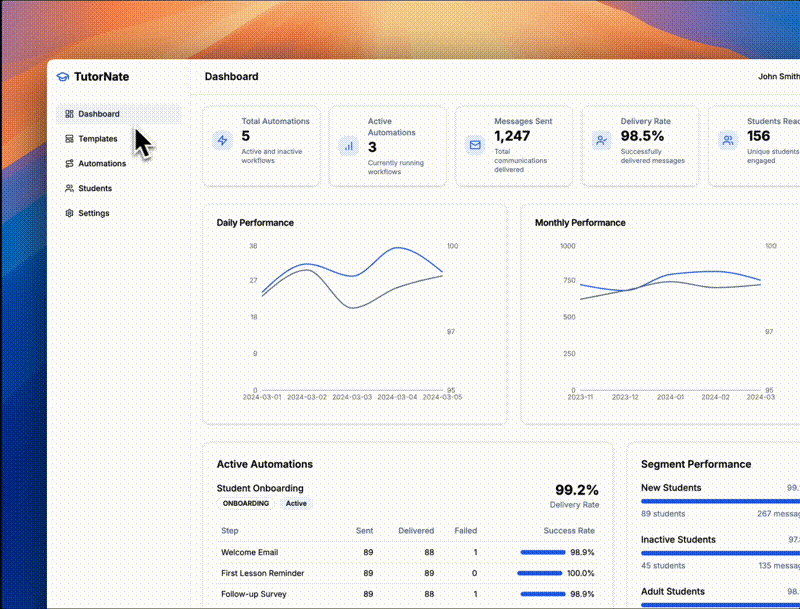Click the TutorNate brand name
The width and height of the screenshot is (800, 609).
(x=102, y=77)
